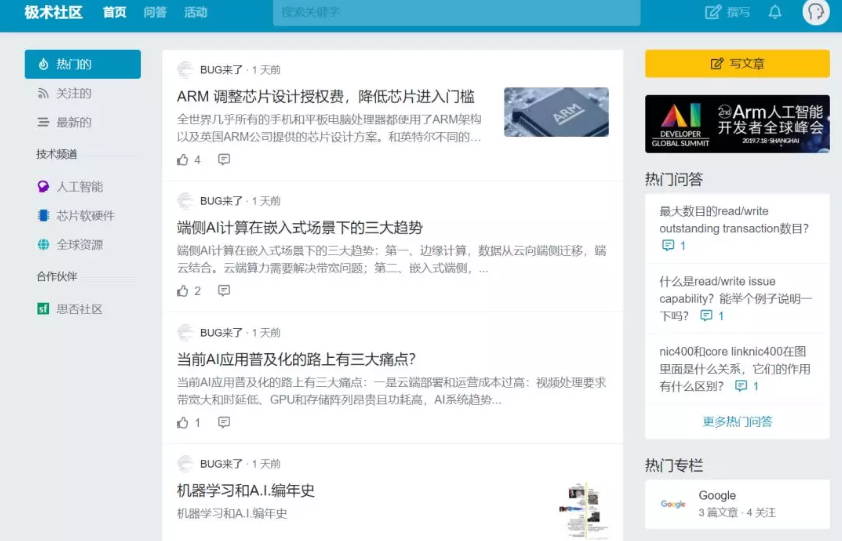
Task: Click the yellow 写文章 button
Action: pos(737,64)
